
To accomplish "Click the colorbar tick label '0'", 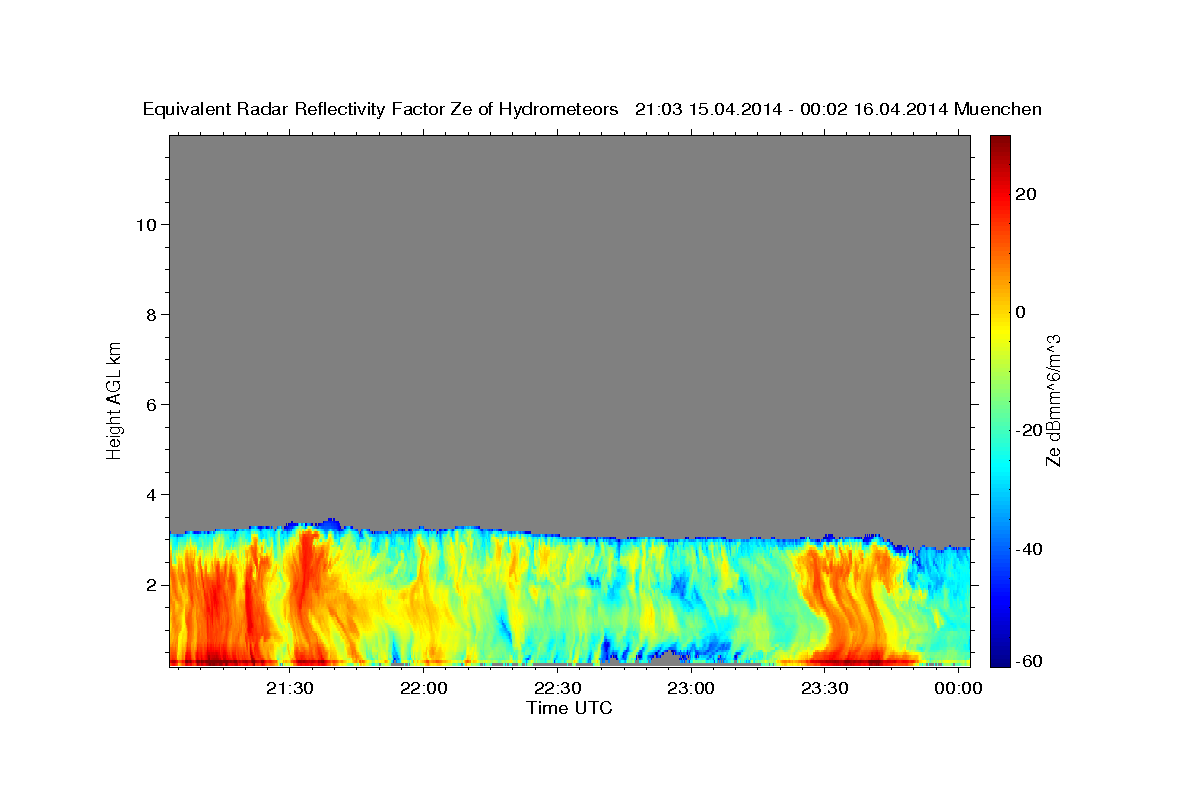I will [1020, 312].
